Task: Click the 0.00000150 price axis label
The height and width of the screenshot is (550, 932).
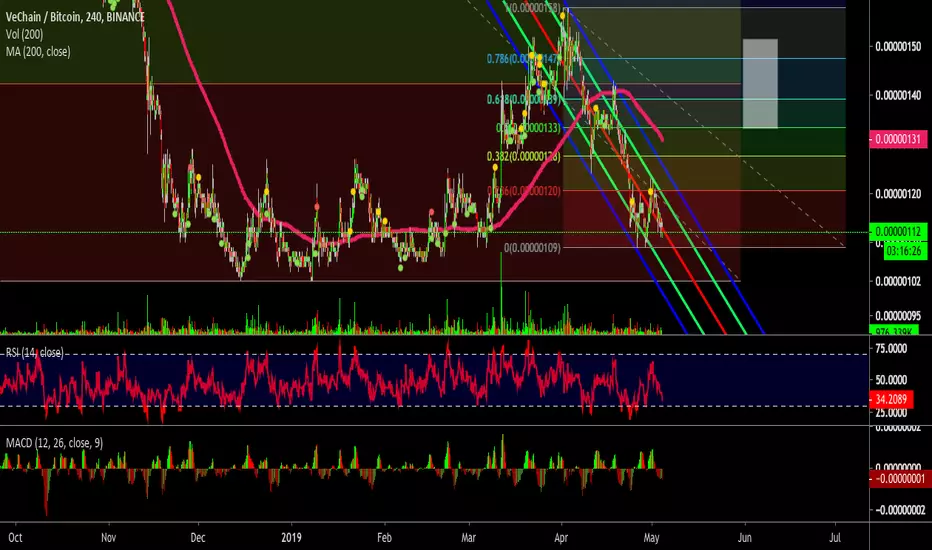Action: (x=898, y=46)
